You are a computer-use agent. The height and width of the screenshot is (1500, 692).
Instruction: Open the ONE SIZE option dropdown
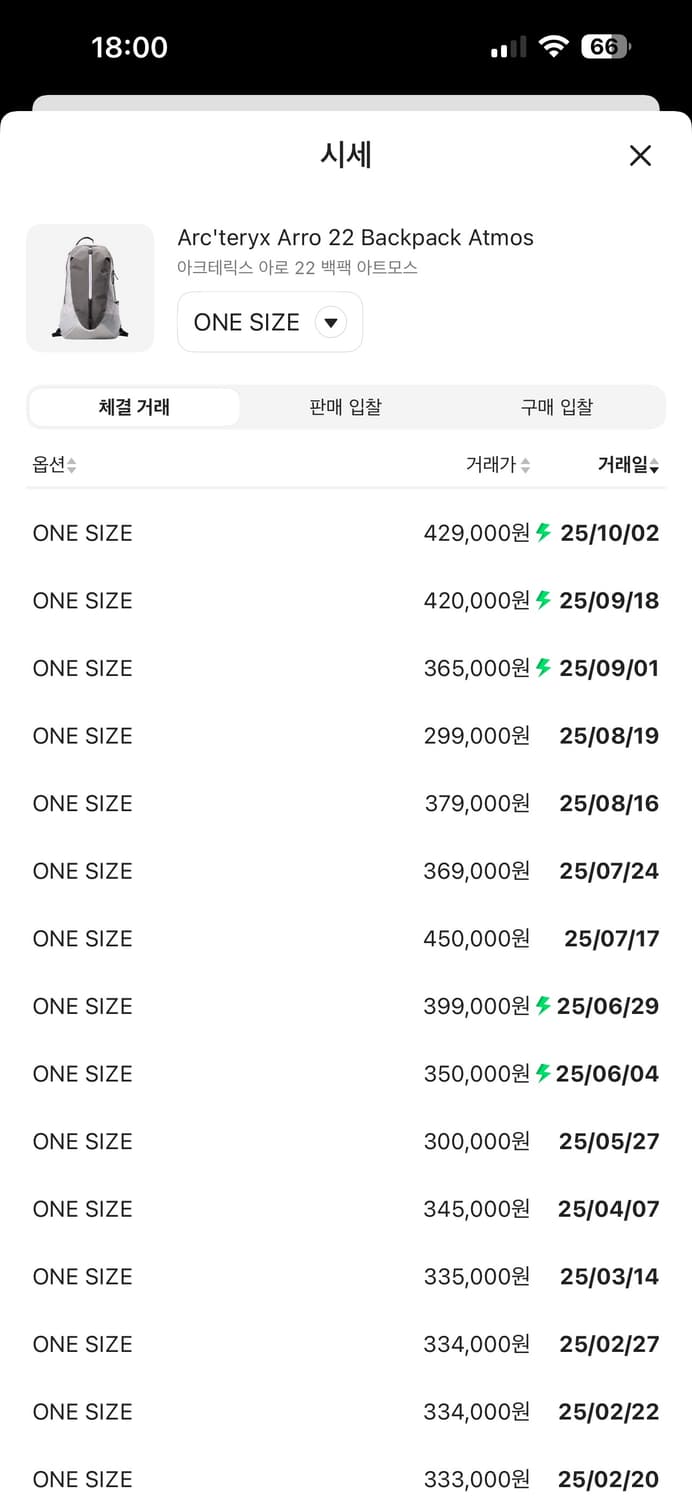(x=269, y=322)
